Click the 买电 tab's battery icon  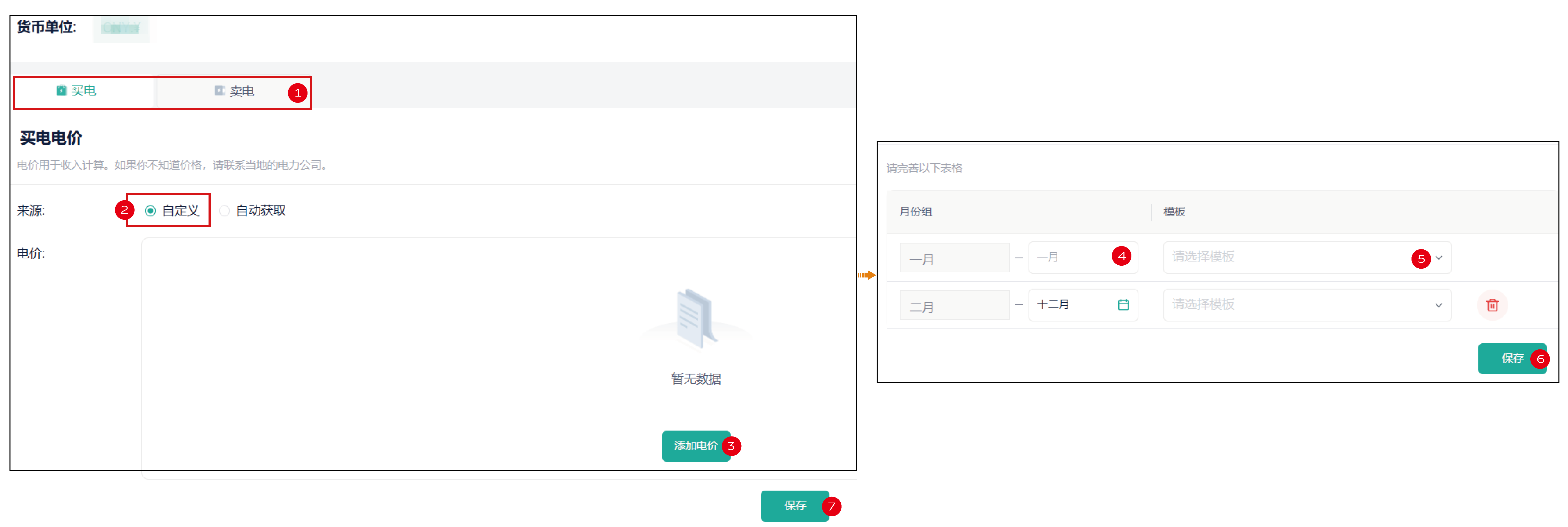click(x=61, y=91)
